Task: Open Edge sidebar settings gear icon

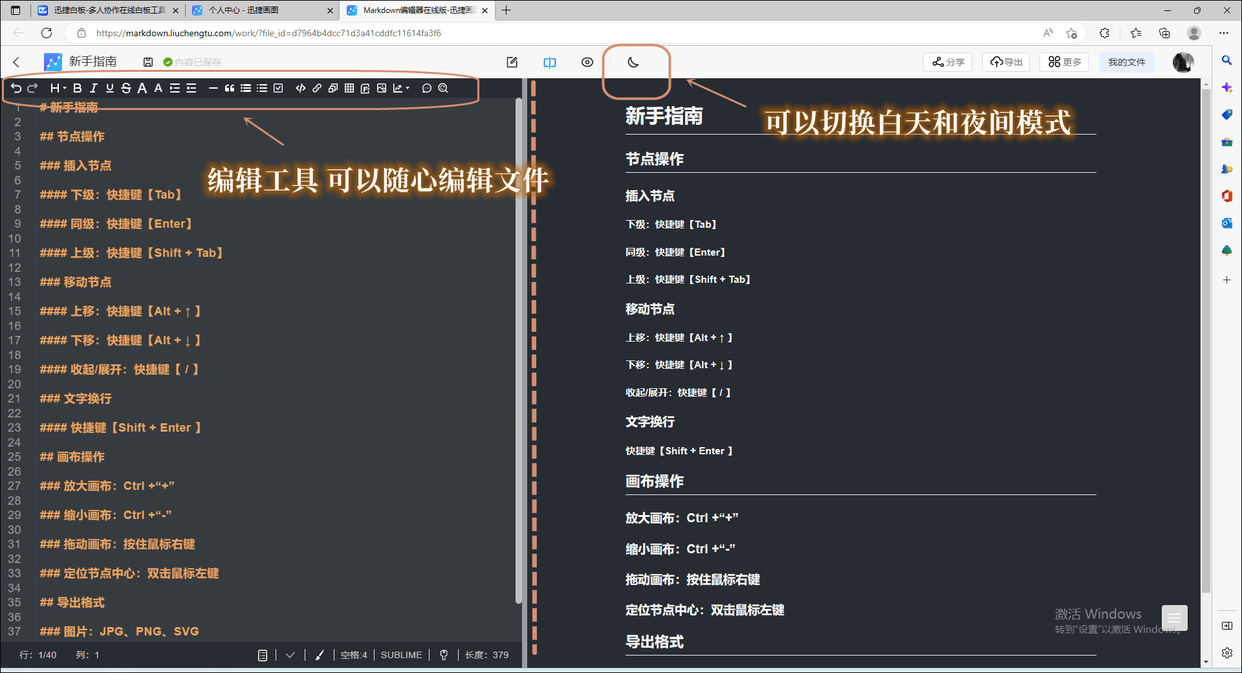Action: pos(1227,653)
